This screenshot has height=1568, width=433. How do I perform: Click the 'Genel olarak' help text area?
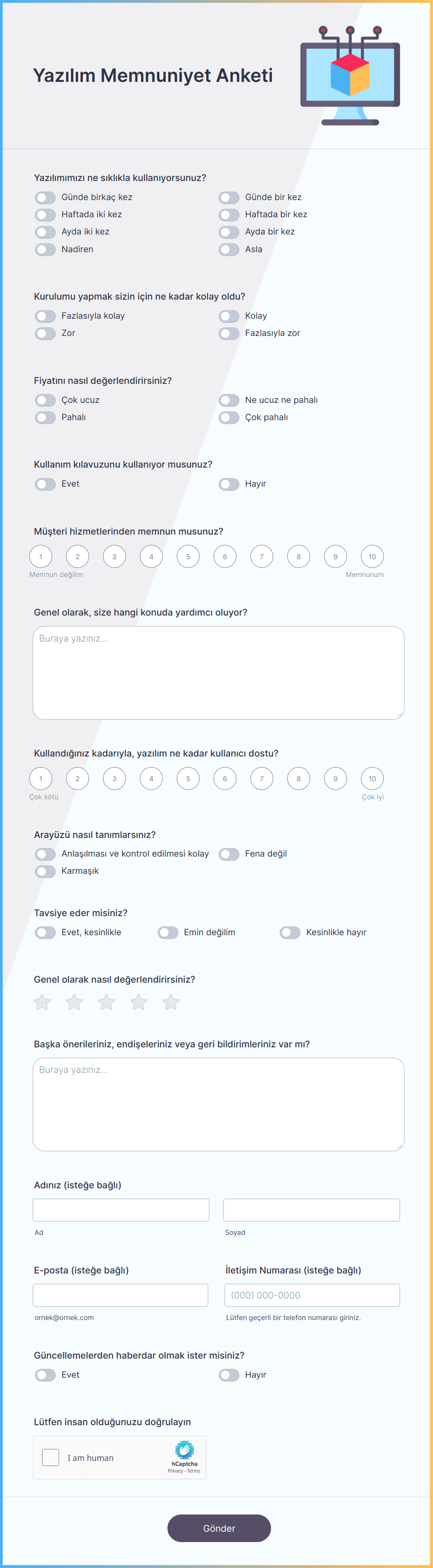point(219,673)
